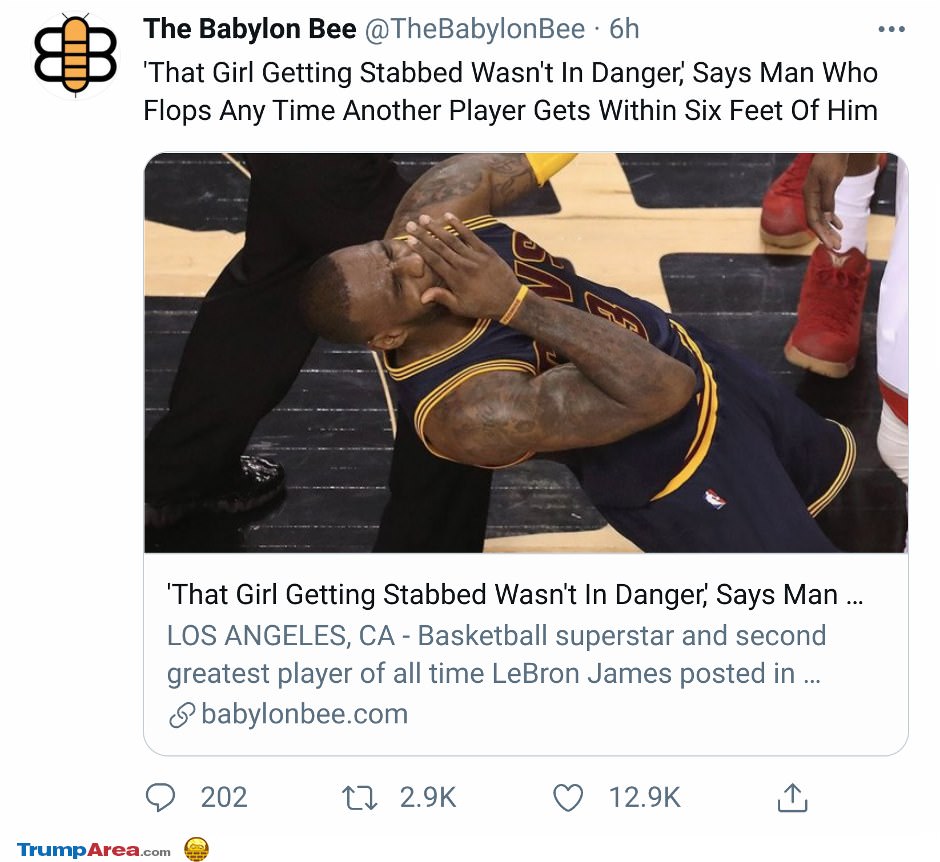Open the @TheBabylonBee handle
This screenshot has width=940, height=862.
pos(474,29)
